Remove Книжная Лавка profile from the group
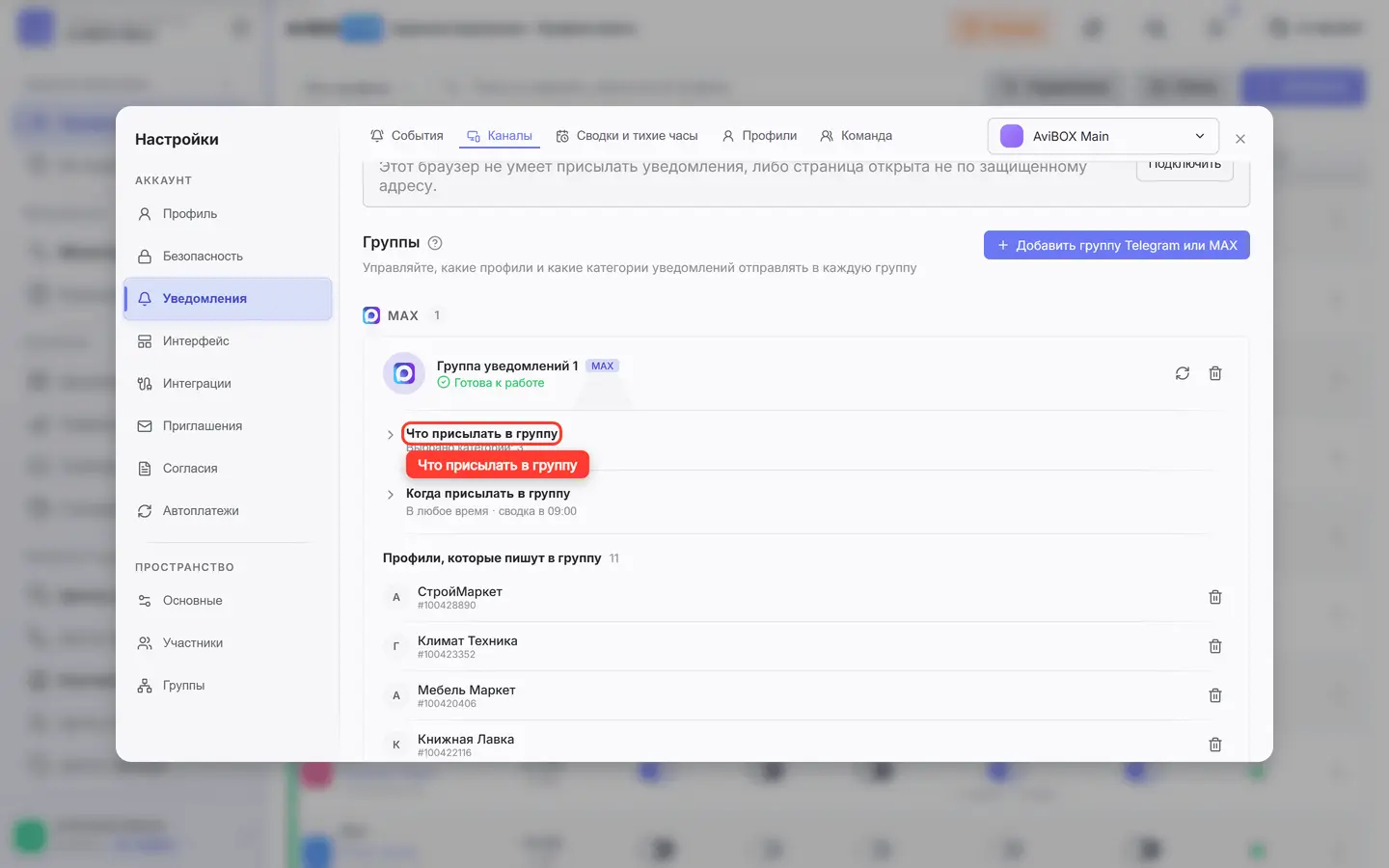This screenshot has height=868, width=1389. (x=1215, y=745)
